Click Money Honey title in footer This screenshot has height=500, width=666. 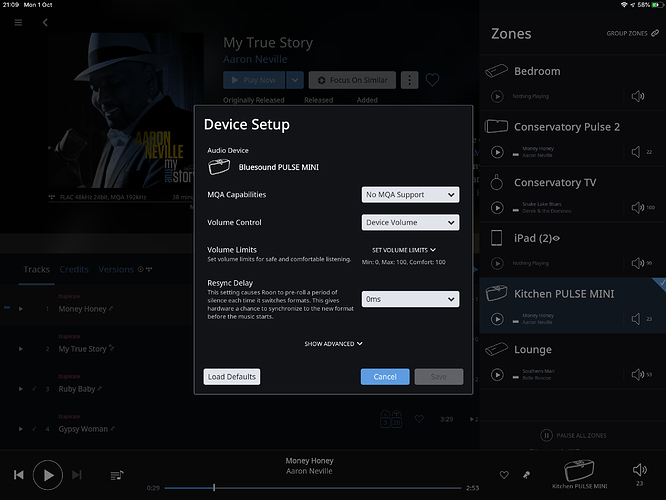click(x=309, y=460)
